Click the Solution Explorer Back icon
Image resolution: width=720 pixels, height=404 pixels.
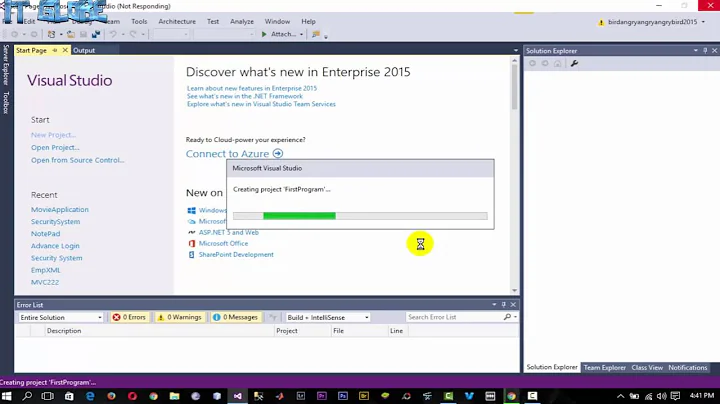coord(532,63)
